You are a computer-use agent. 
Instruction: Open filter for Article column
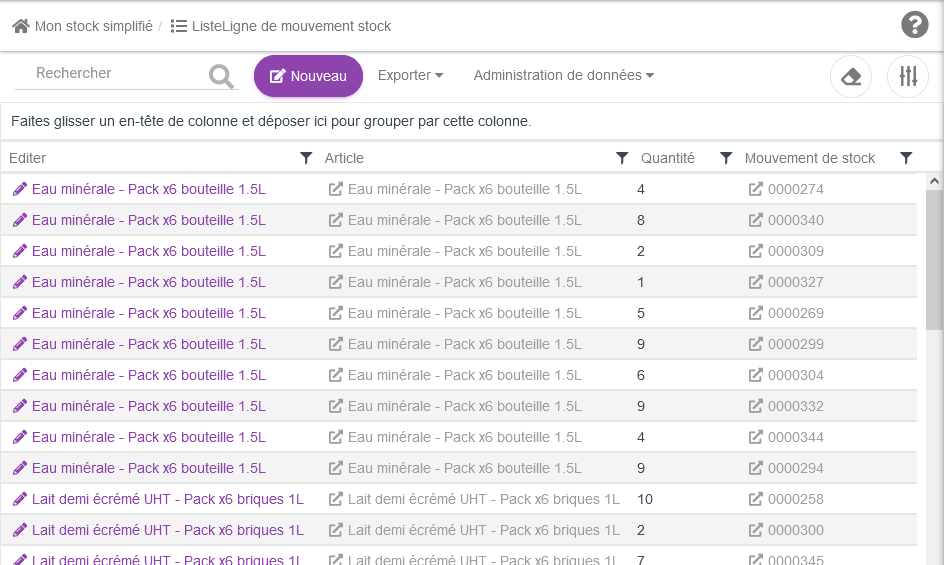(x=622, y=158)
